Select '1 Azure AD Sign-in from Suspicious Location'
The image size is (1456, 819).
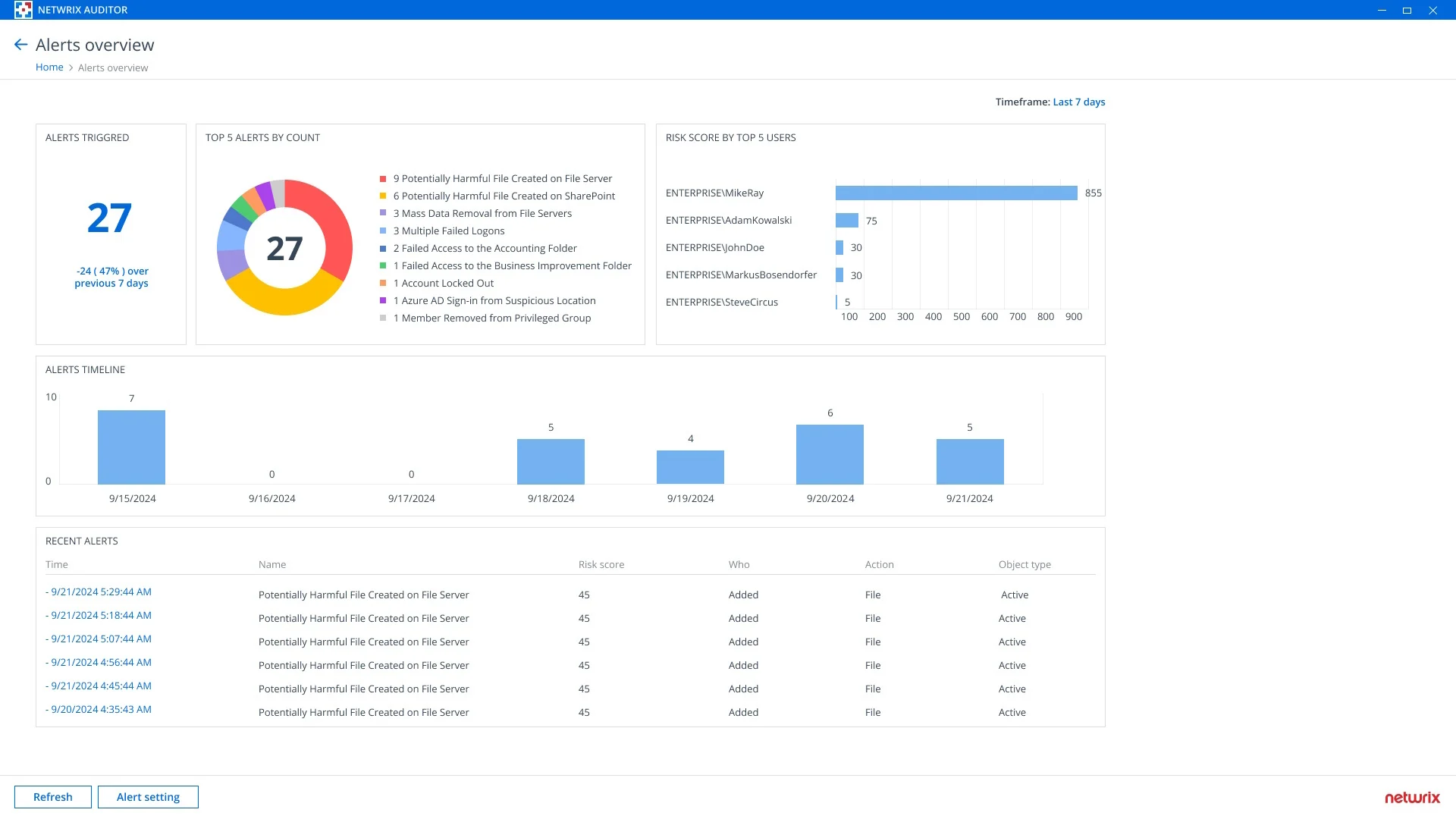494,300
